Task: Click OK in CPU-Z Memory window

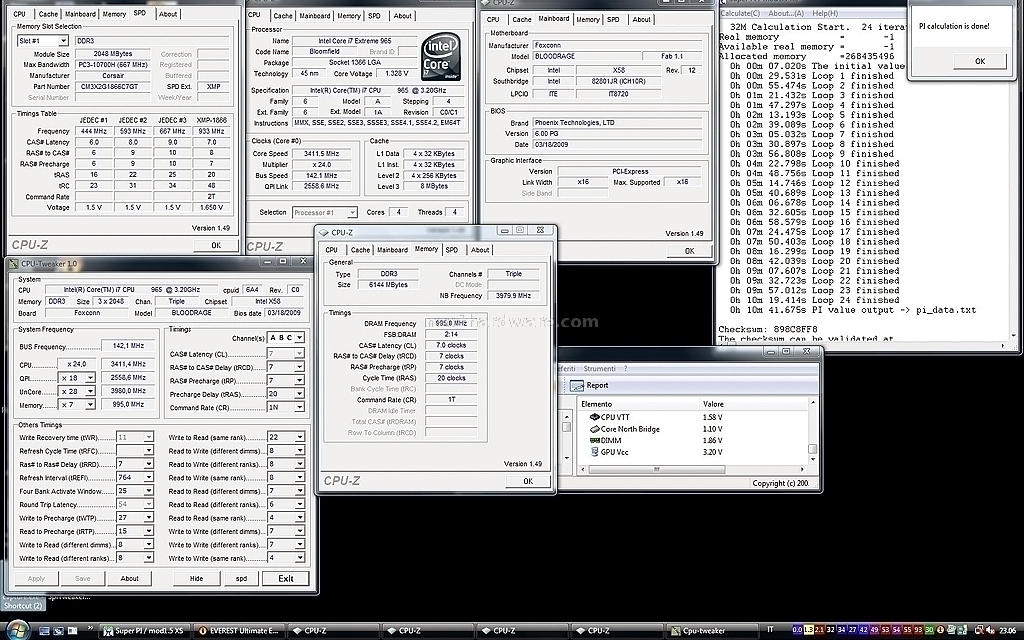Action: point(528,481)
